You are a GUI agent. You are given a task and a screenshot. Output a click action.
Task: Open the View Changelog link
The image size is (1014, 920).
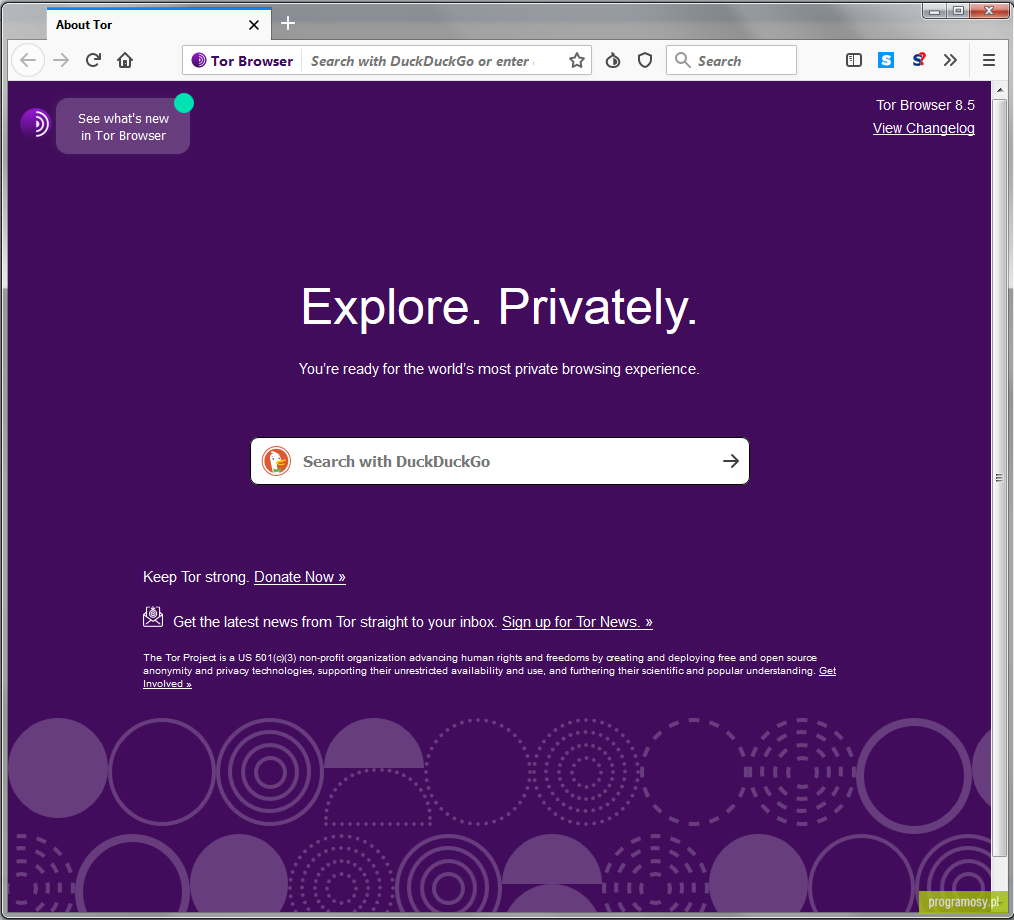click(x=923, y=128)
